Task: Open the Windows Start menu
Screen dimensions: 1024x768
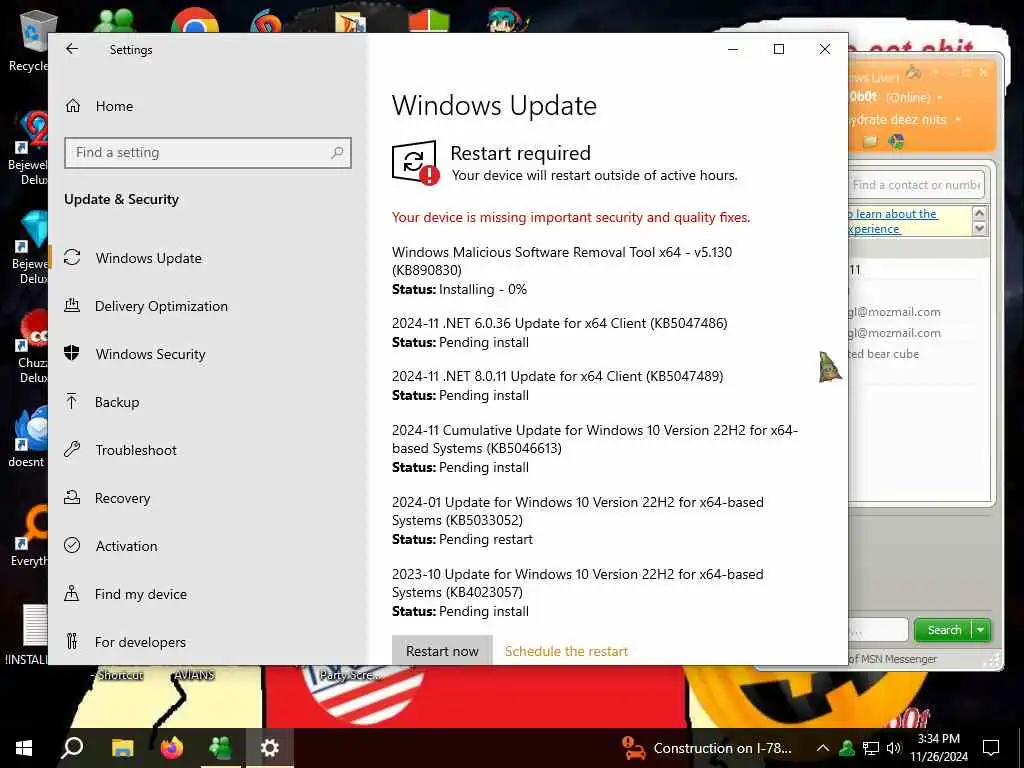Action: coord(24,748)
